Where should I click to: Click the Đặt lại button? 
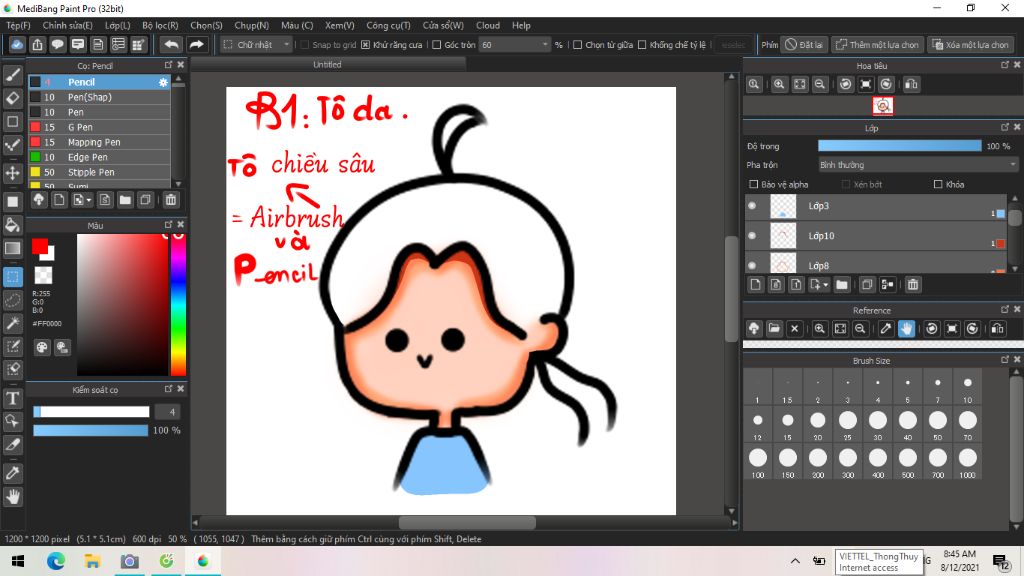click(x=803, y=45)
